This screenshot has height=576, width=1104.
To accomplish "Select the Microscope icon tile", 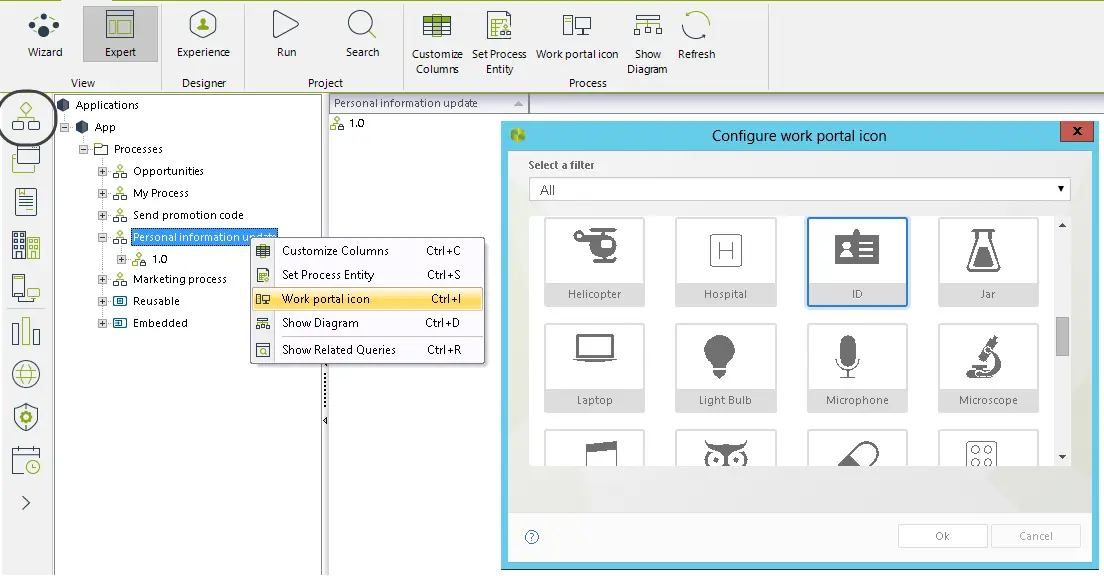I will 988,368.
